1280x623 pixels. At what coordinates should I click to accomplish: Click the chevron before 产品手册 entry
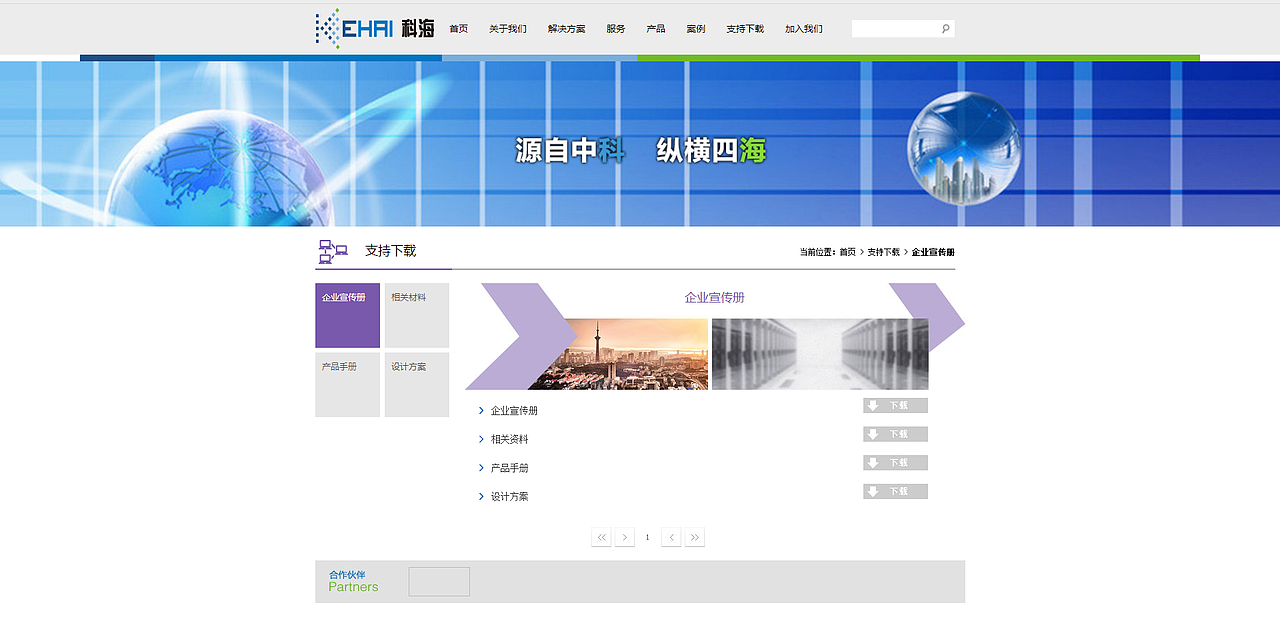pyautogui.click(x=481, y=468)
